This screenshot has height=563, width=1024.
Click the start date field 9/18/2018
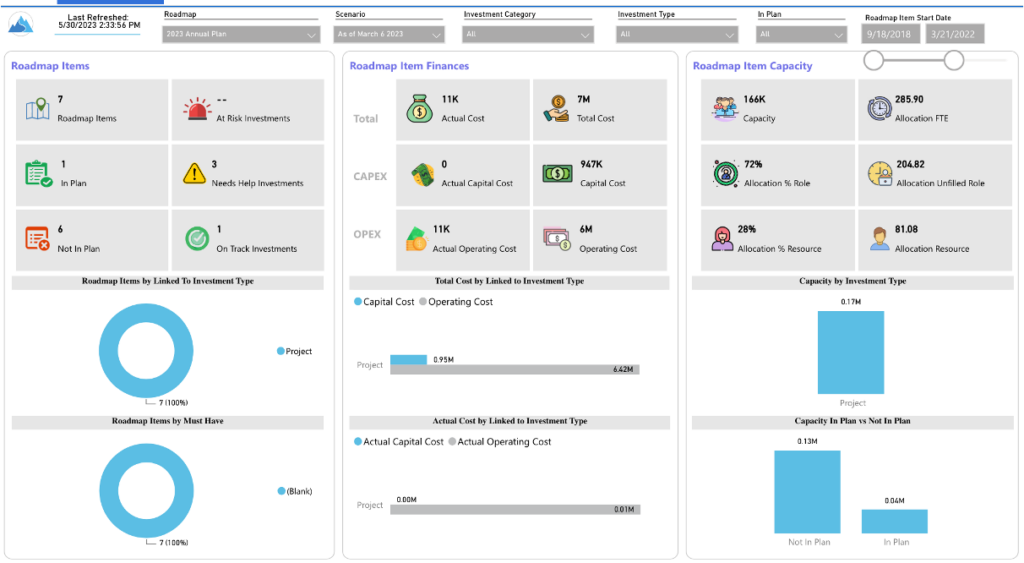tap(890, 34)
